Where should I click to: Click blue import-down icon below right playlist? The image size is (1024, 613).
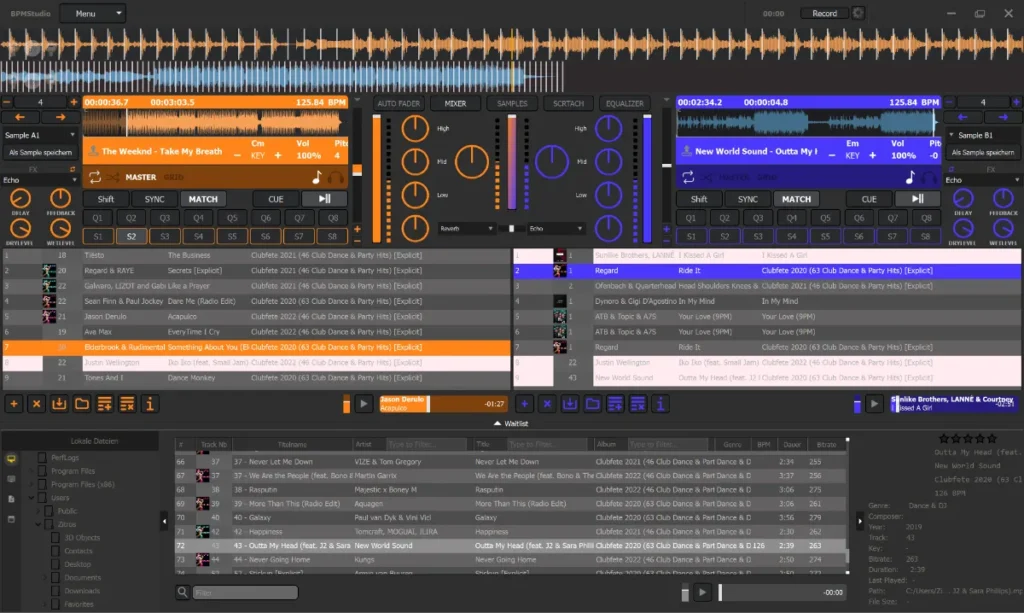coord(569,404)
